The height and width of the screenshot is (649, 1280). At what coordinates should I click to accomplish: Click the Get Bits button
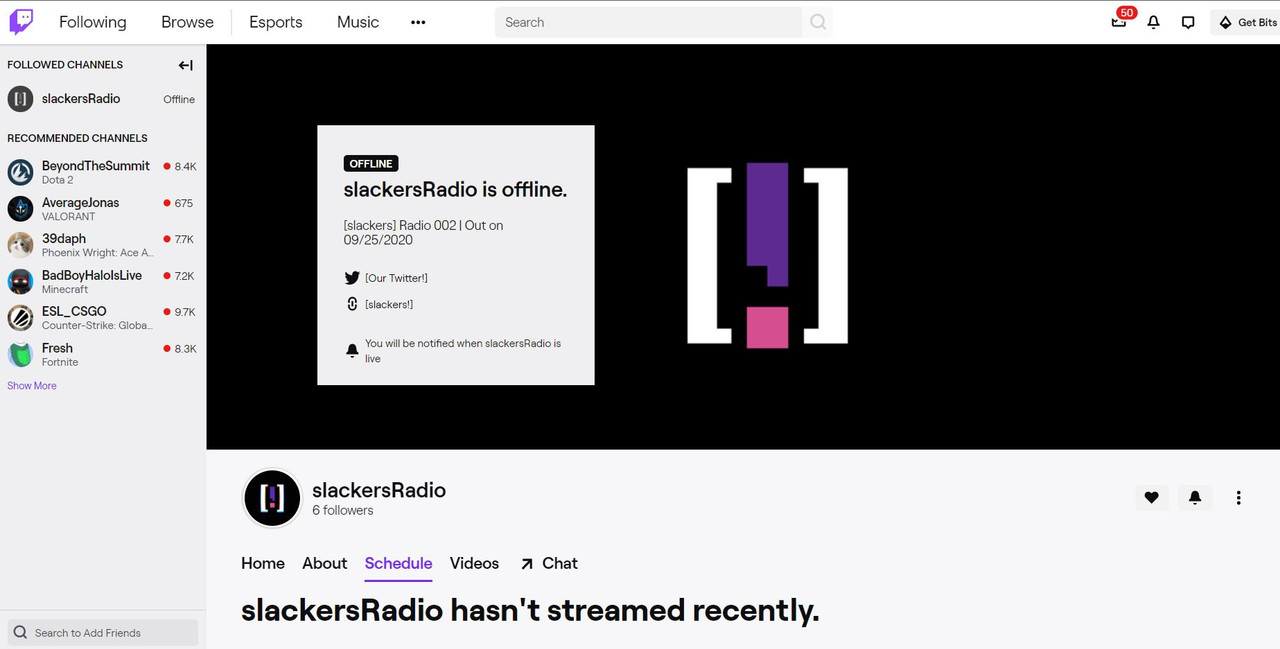[1245, 22]
